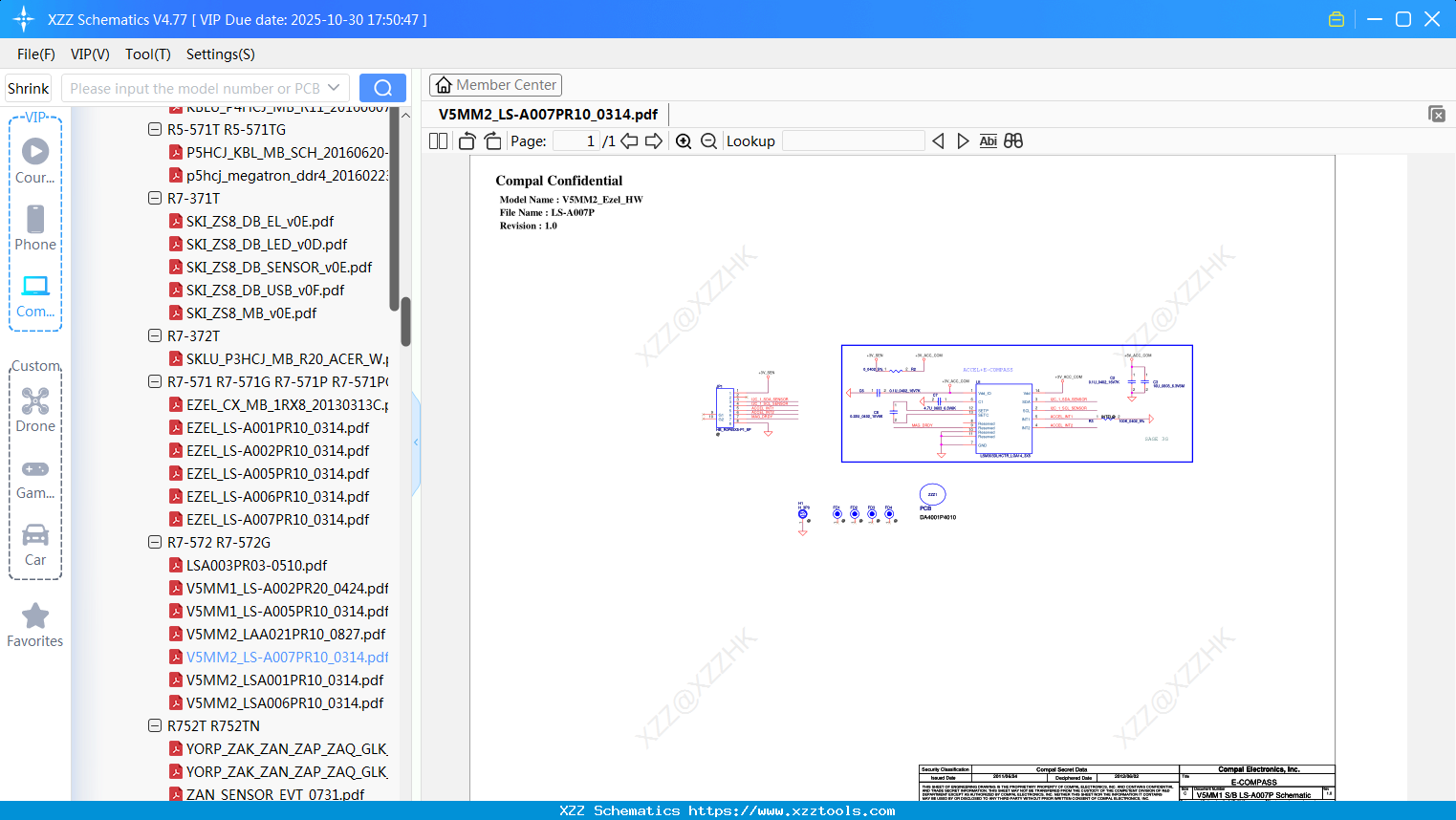Collapse the R7-572 R7-572G folder
This screenshot has height=820, width=1456.
coord(155,542)
